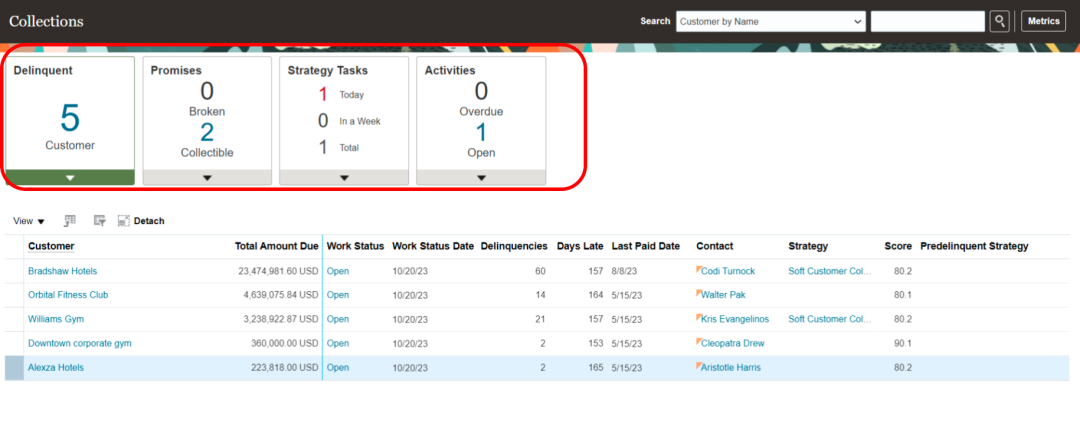1080x428 pixels.
Task: Click in the search text field
Action: tap(928, 21)
